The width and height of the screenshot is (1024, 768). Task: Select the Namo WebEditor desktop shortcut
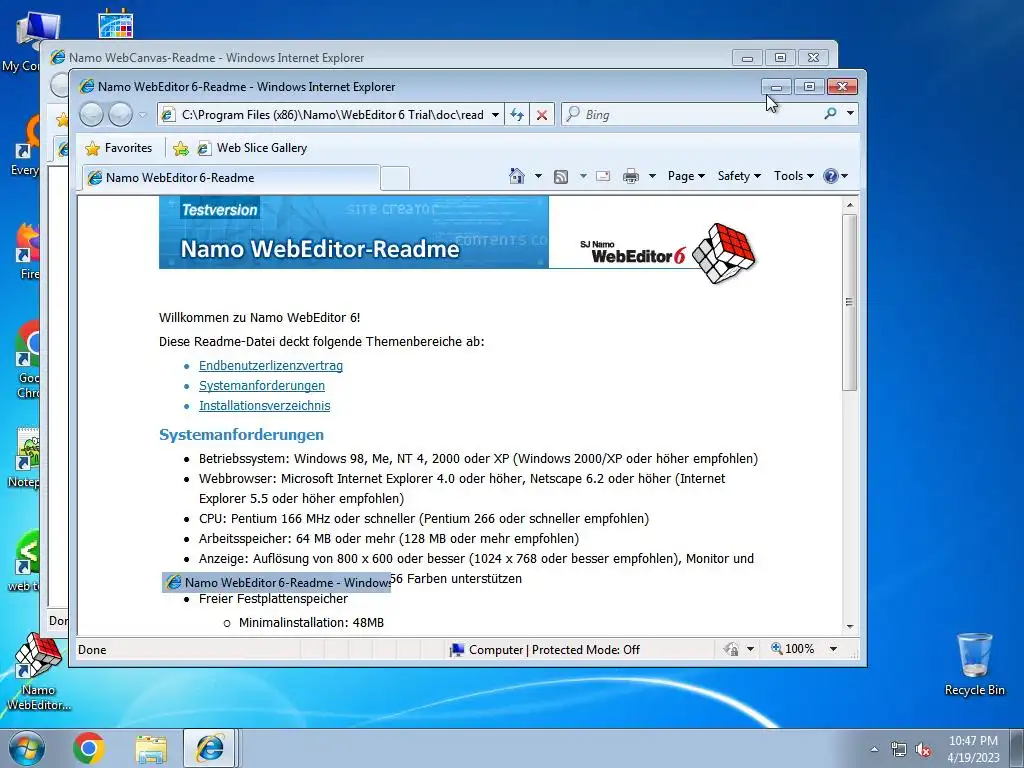pos(38,673)
